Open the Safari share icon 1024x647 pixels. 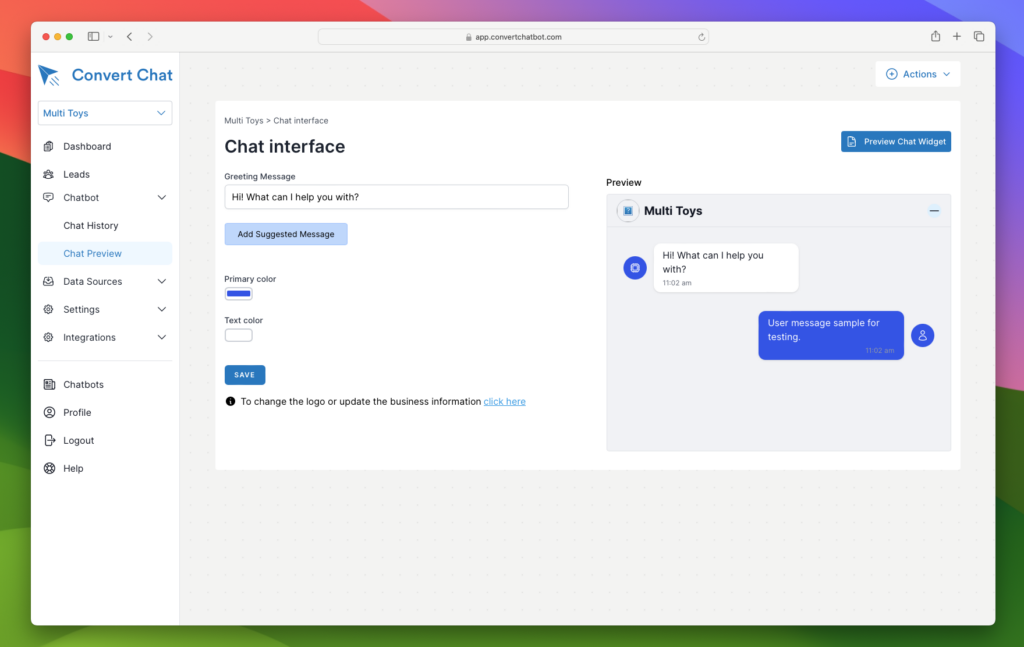point(935,37)
